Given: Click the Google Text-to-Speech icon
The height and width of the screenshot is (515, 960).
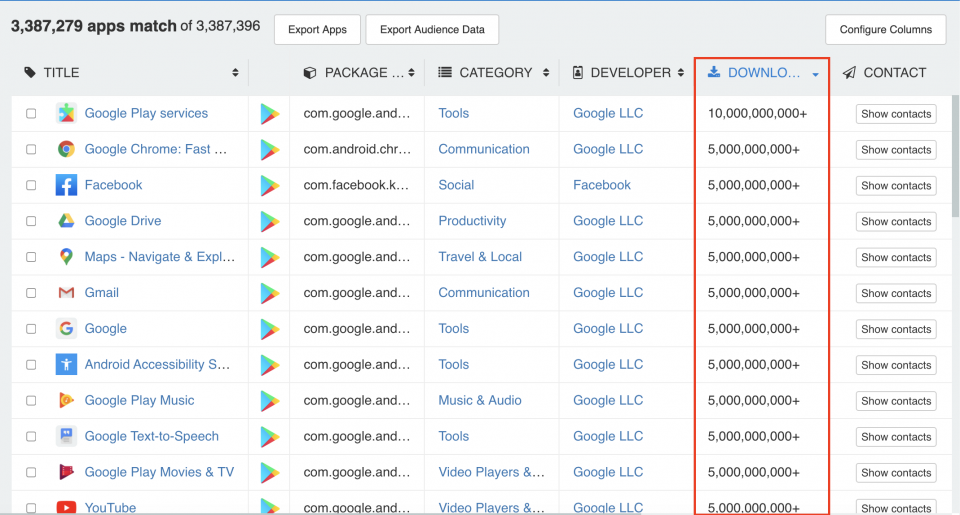Looking at the screenshot, I should pyautogui.click(x=66, y=436).
